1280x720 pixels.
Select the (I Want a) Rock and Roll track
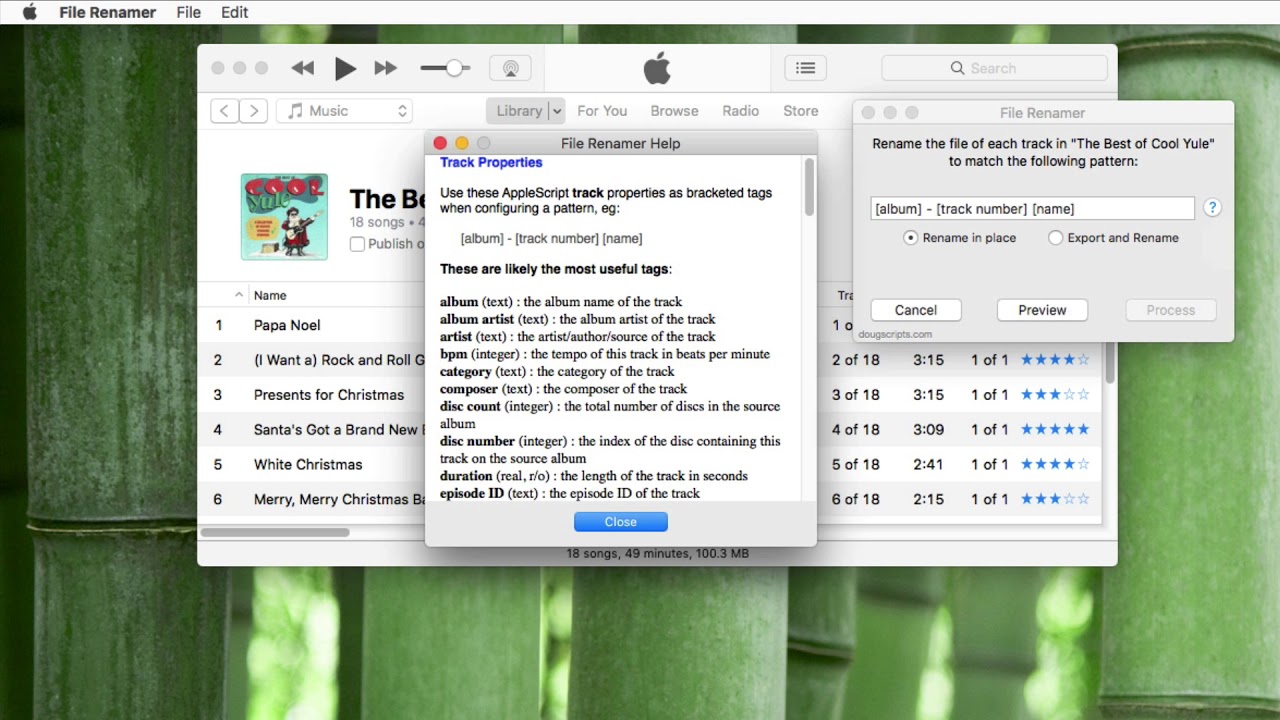click(x=339, y=360)
